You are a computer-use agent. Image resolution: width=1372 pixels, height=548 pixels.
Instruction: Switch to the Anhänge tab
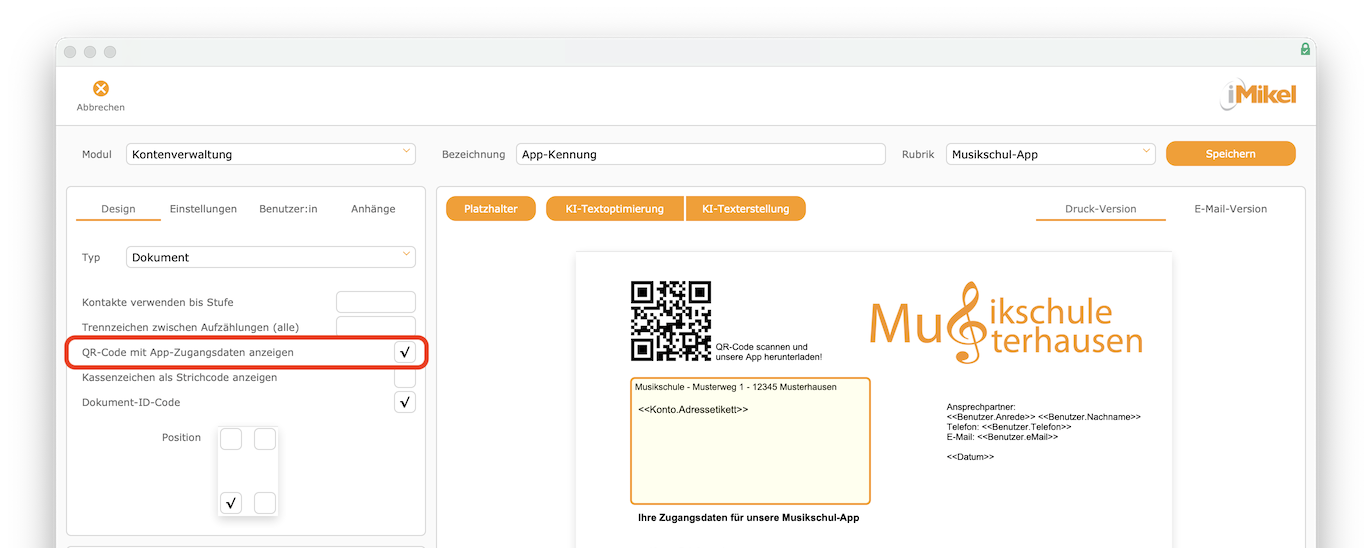(x=373, y=209)
